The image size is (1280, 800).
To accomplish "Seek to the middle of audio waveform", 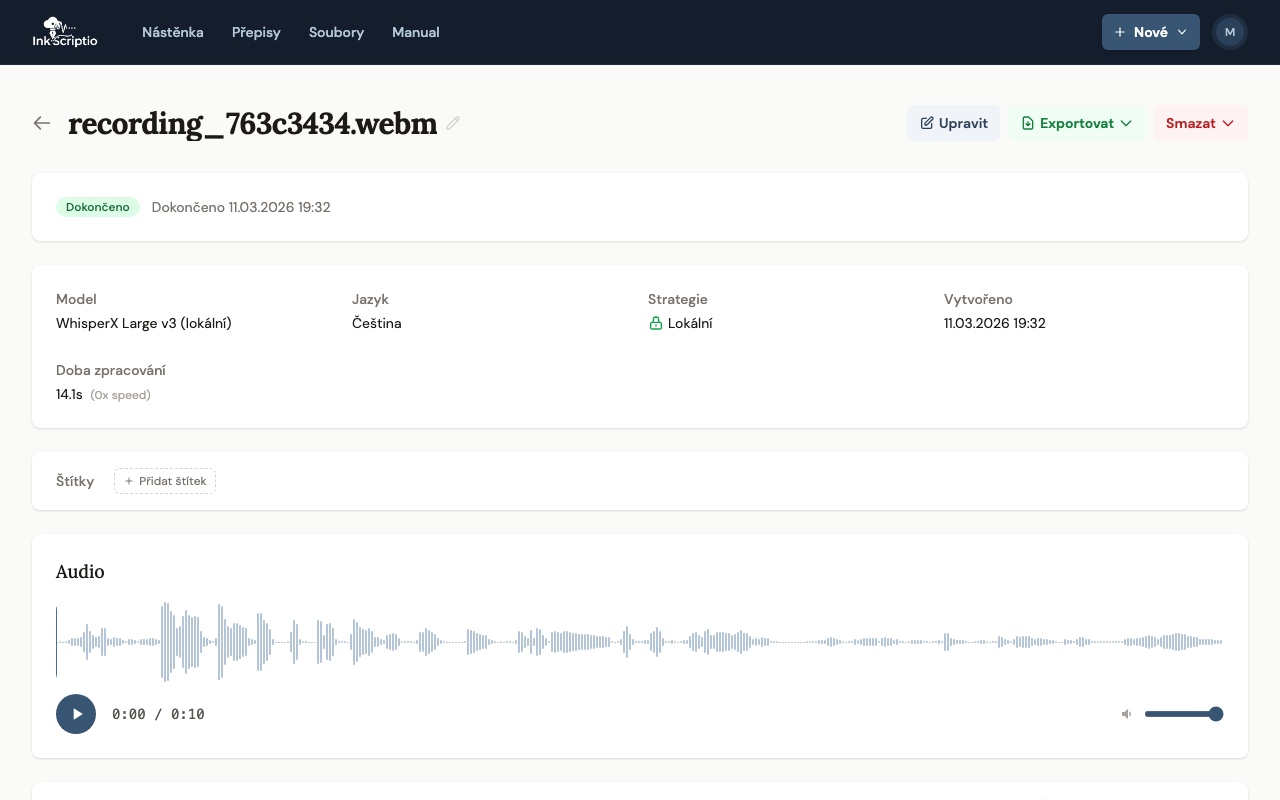I will click(x=639, y=642).
